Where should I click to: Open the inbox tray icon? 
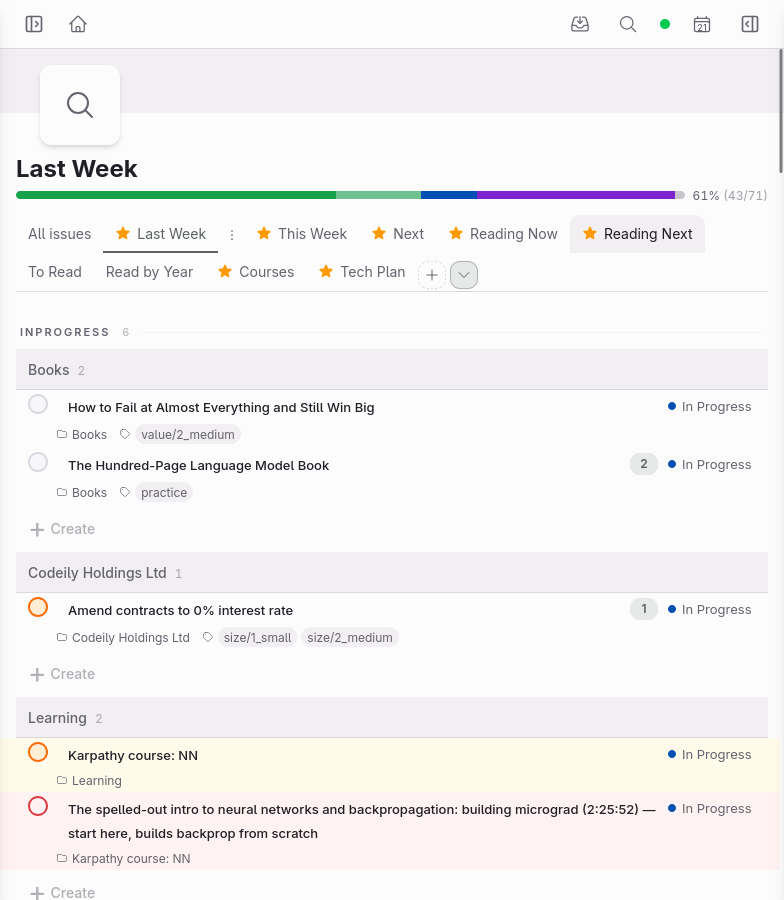point(580,24)
